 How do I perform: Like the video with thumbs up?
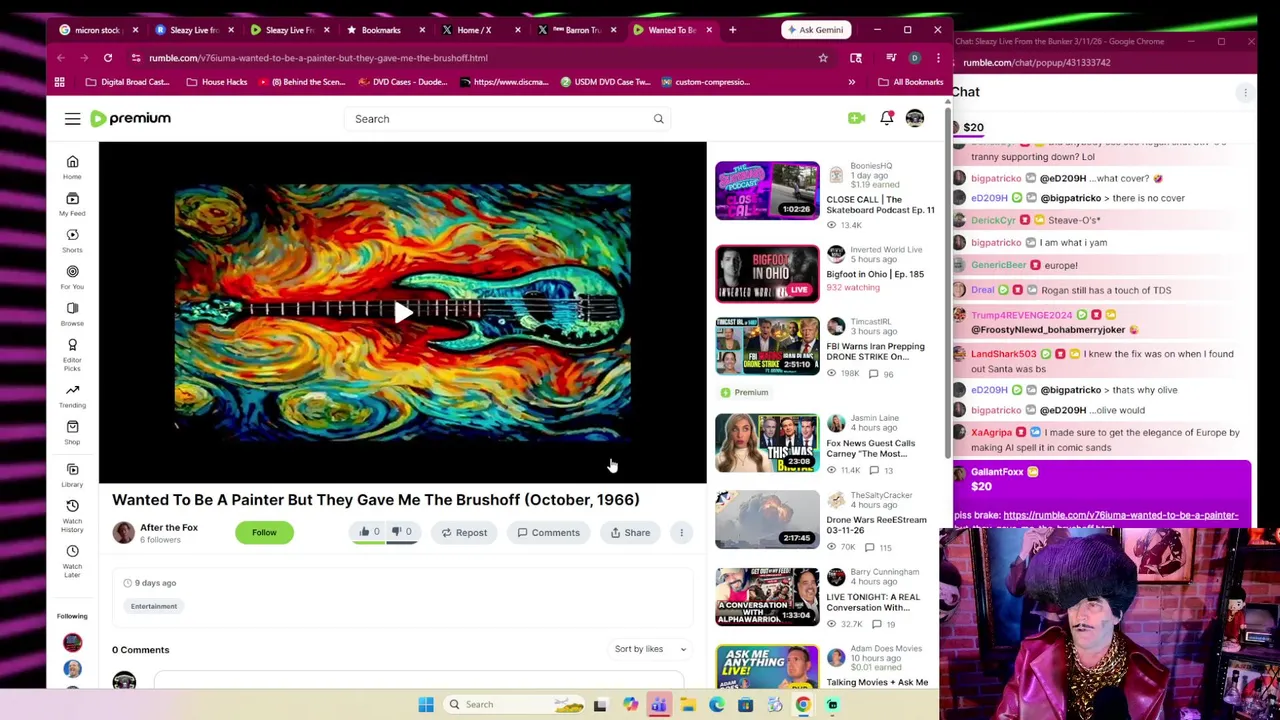pyautogui.click(x=369, y=532)
